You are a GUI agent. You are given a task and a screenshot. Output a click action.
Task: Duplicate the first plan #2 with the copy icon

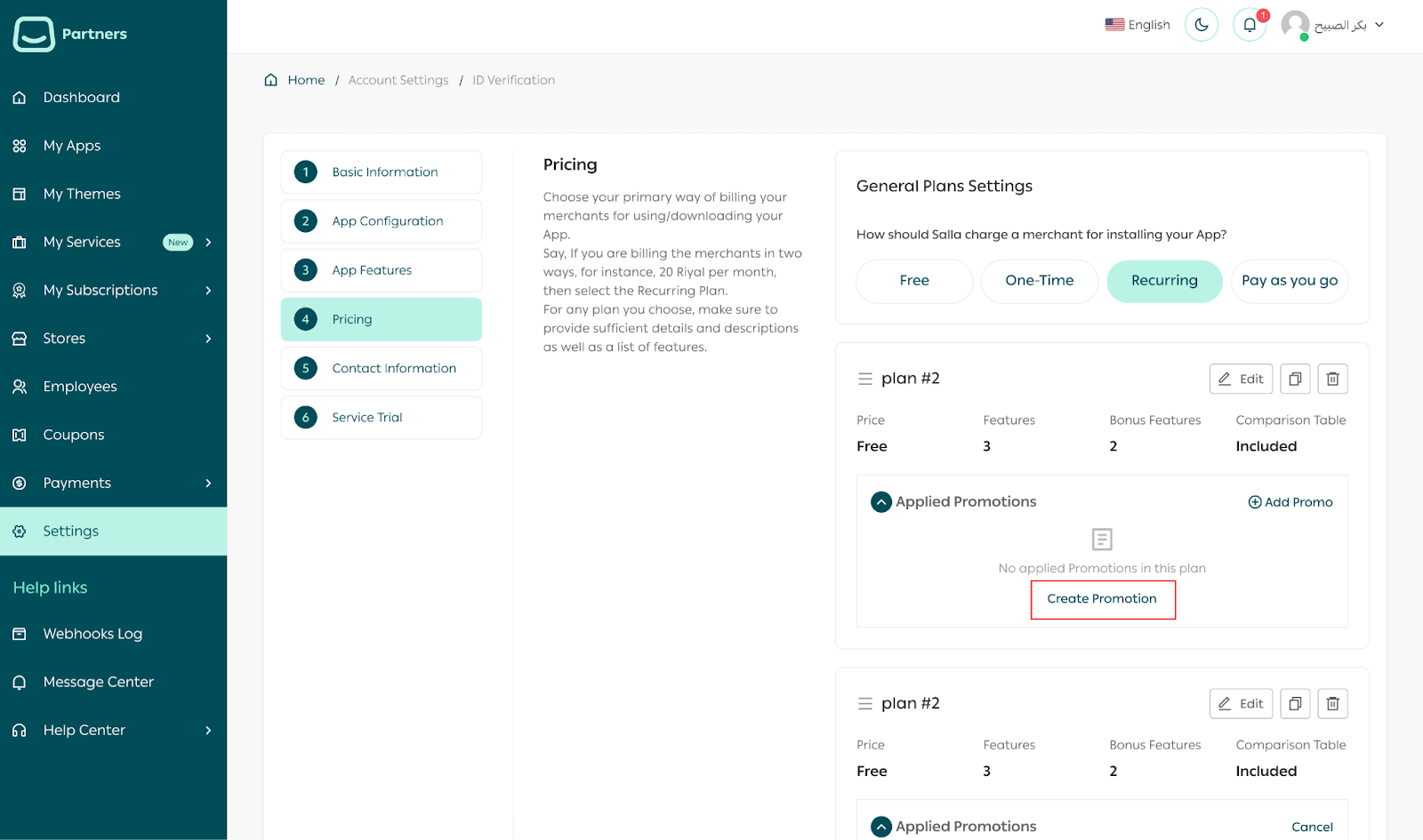point(1295,379)
